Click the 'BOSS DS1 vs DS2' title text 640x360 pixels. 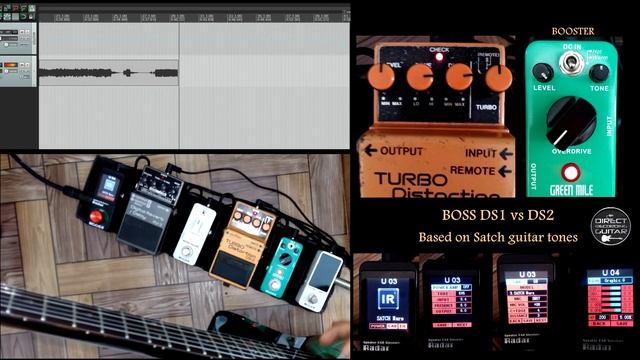click(x=498, y=215)
